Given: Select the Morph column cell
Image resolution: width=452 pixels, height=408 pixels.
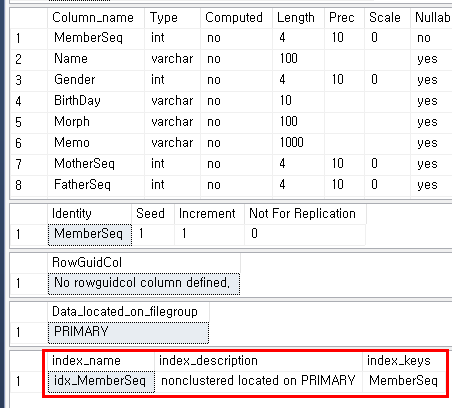Looking at the screenshot, I should point(96,122).
